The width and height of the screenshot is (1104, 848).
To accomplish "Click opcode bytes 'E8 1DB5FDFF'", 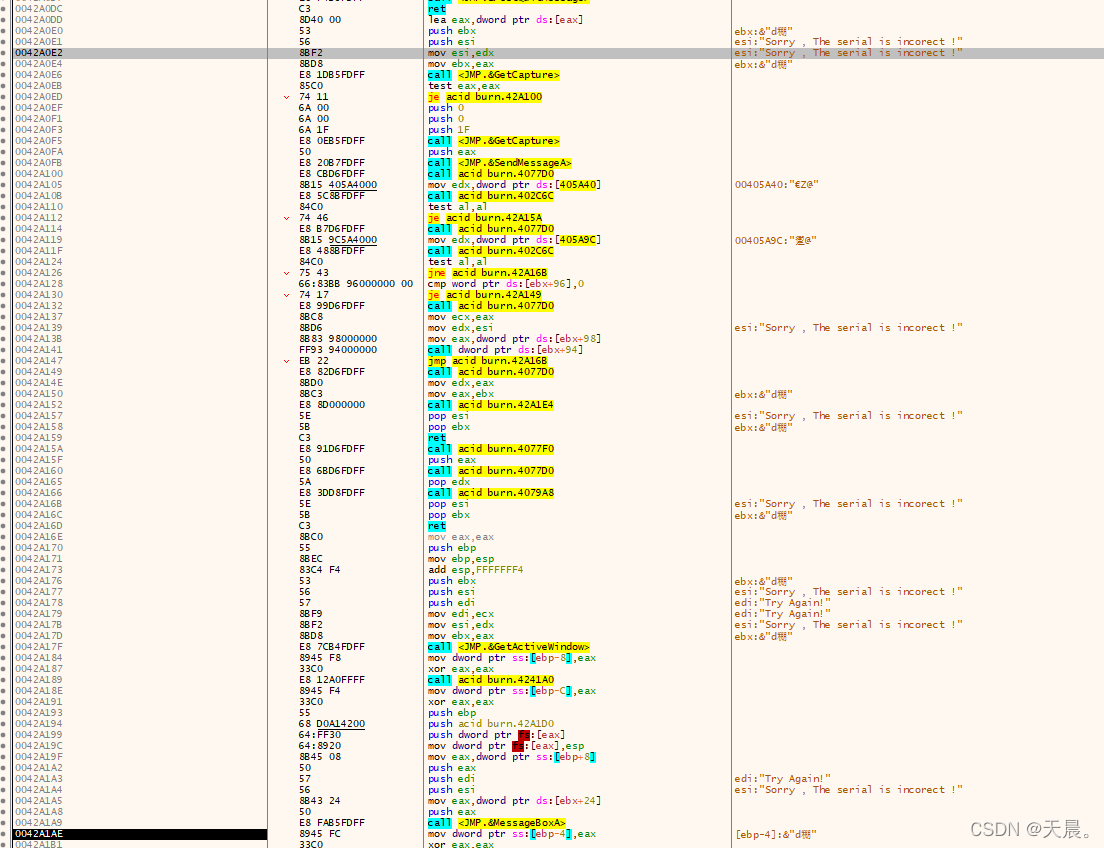I will pos(332,75).
